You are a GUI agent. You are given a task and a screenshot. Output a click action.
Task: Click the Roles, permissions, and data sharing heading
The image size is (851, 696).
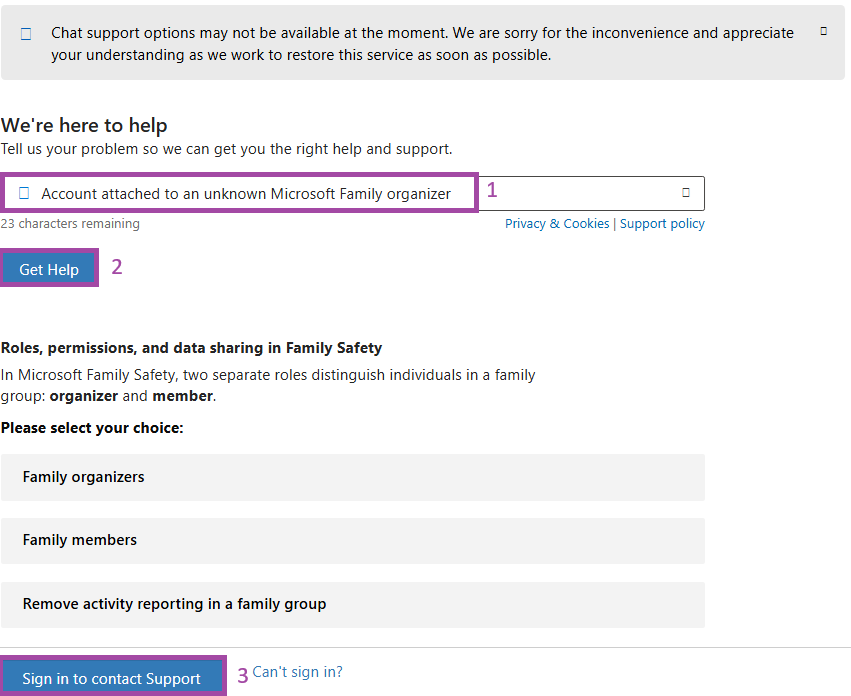point(192,348)
